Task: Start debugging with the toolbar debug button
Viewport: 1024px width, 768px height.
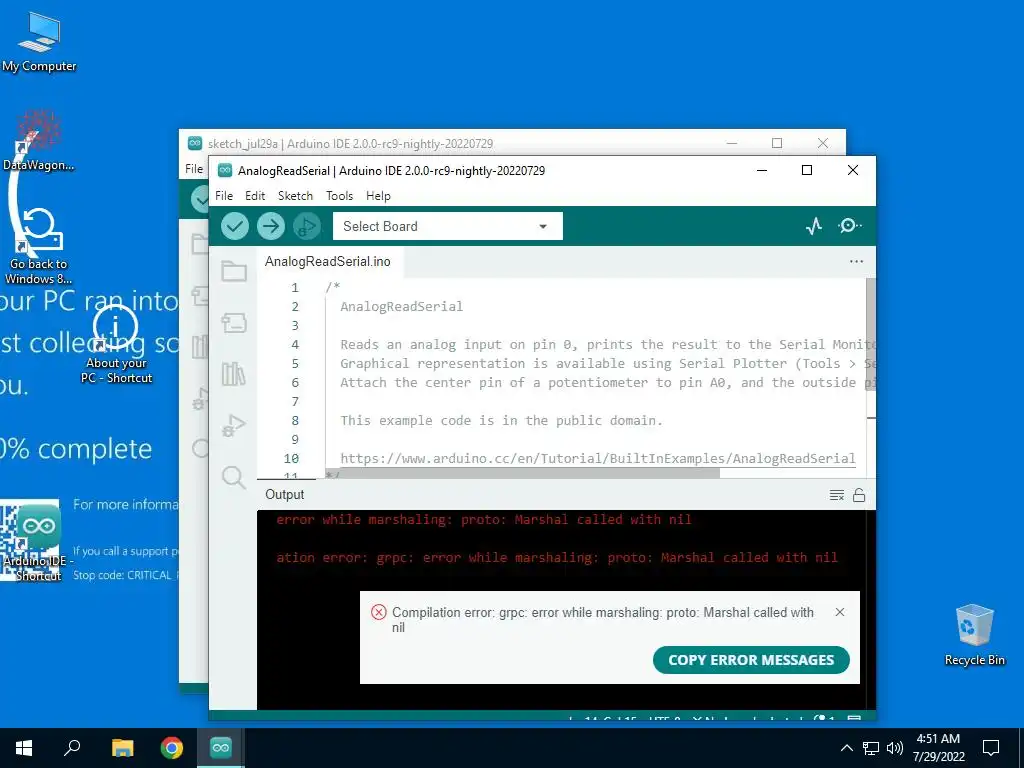Action: (x=306, y=226)
